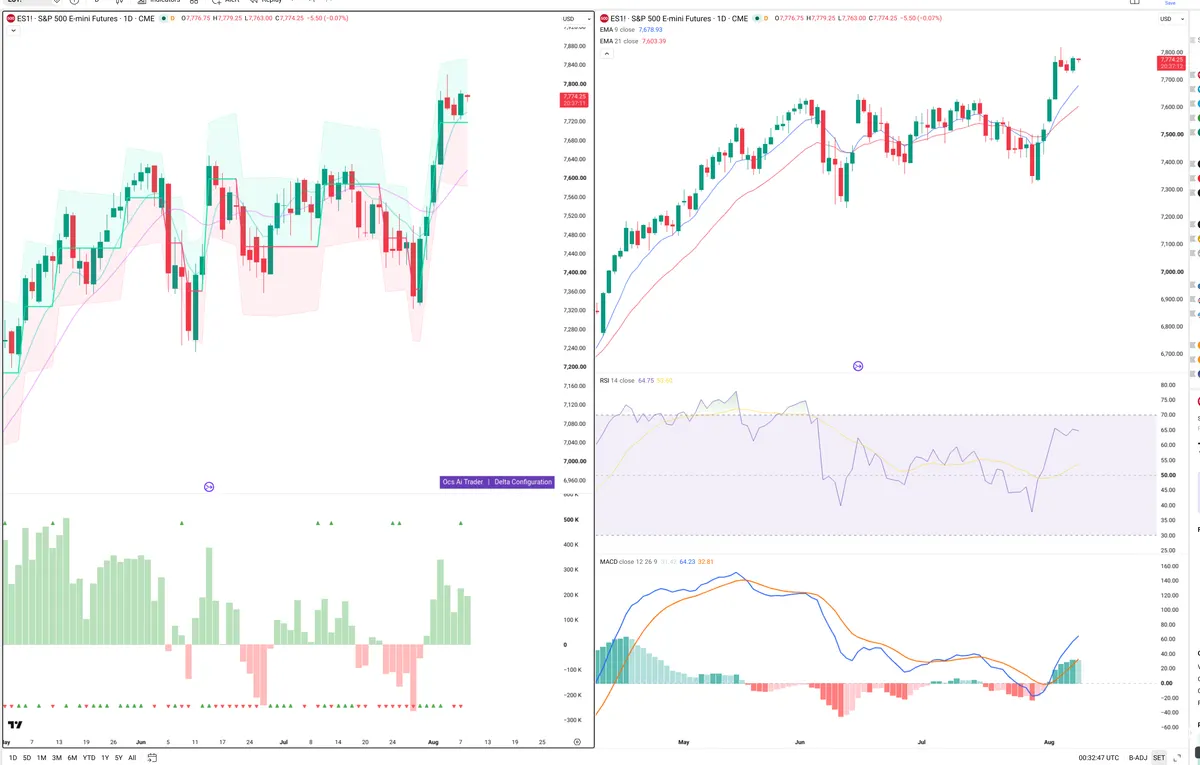The height and width of the screenshot is (765, 1200).
Task: Click EMA 9 value 7,678.93
Action: click(x=652, y=30)
